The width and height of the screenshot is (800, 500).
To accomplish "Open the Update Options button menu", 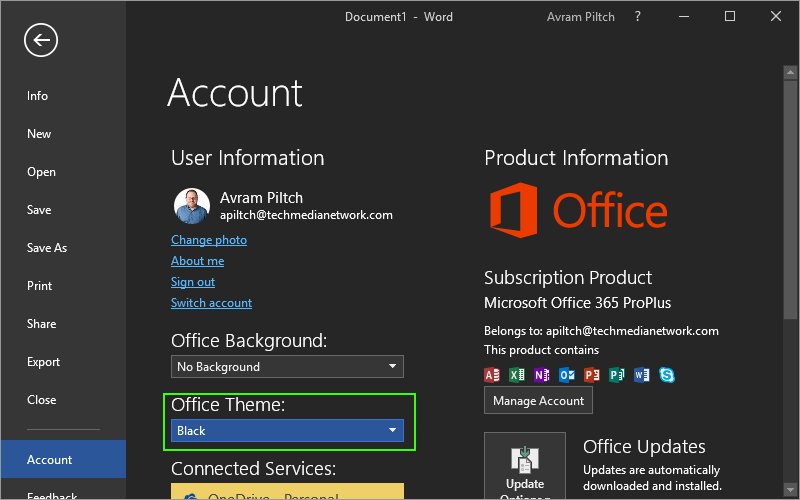I will 524,465.
